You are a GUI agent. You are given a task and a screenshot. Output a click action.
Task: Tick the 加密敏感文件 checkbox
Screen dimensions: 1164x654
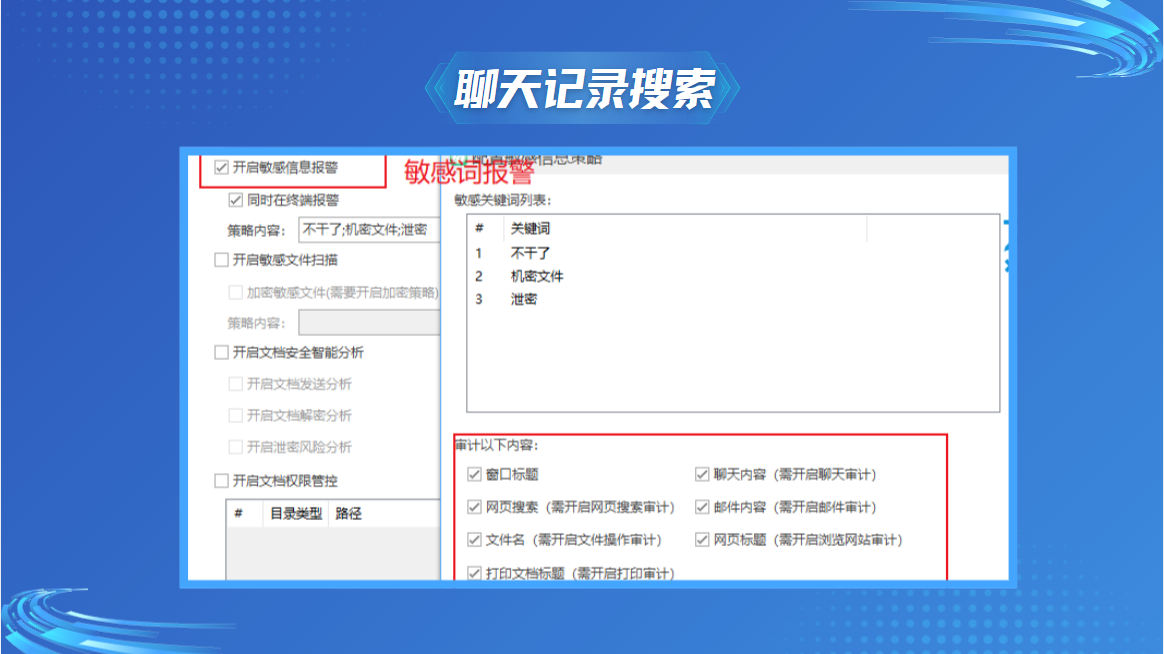coord(235,292)
